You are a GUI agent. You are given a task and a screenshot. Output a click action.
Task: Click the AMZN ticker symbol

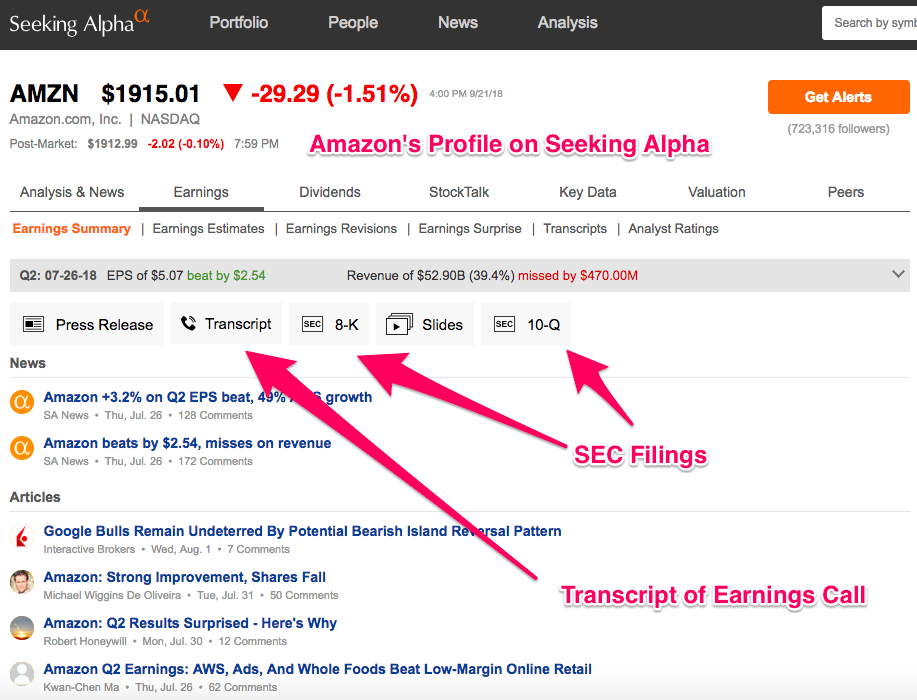coord(44,94)
